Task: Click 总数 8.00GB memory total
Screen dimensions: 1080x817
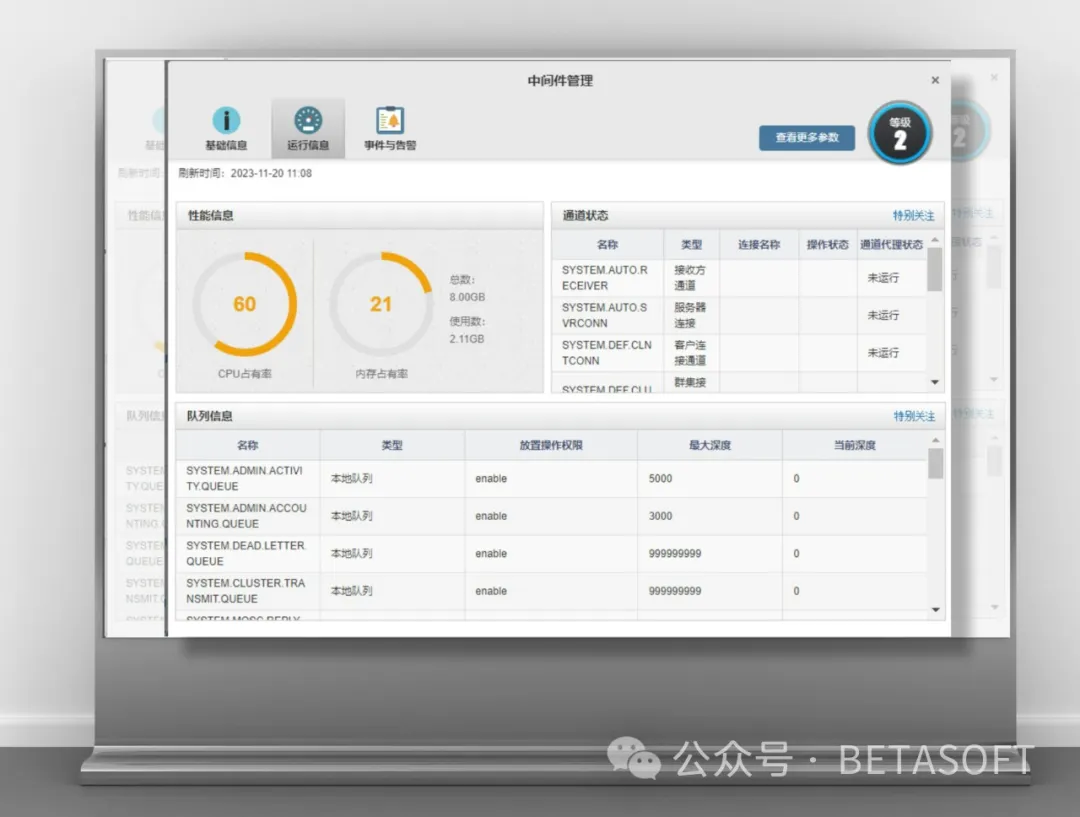Action: [x=467, y=289]
